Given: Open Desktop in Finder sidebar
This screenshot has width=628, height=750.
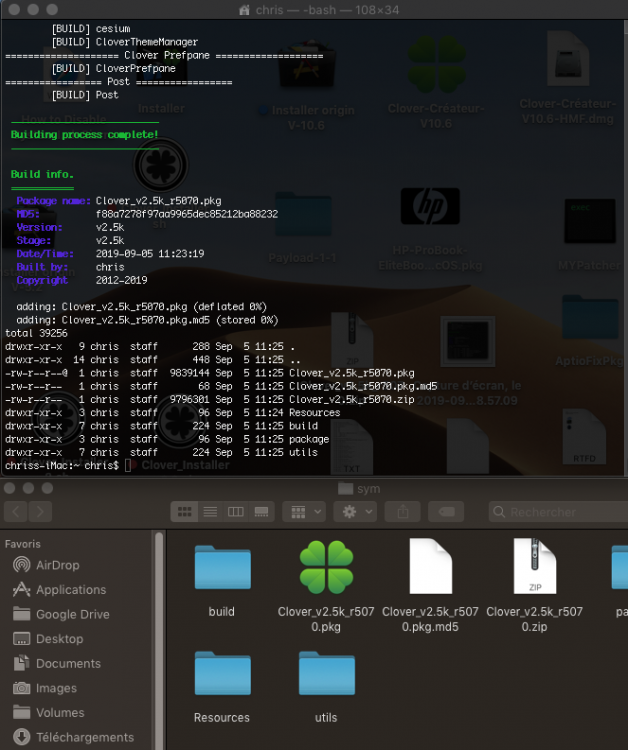Looking at the screenshot, I should (x=48, y=639).
